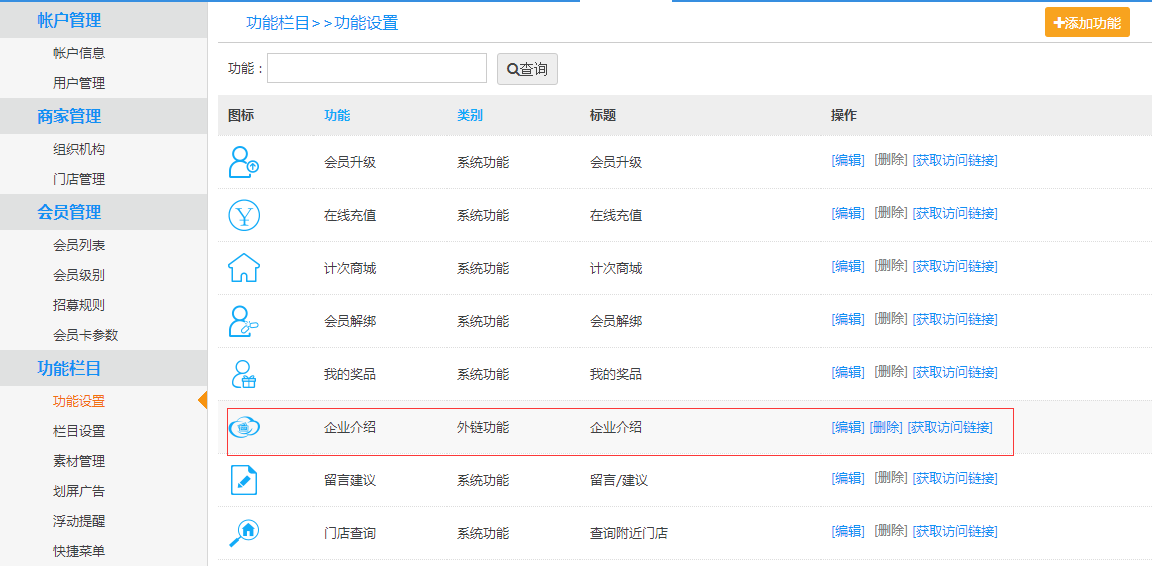The image size is (1152, 566).
Task: Select 功能设置 in the sidebar
Action: (79, 401)
